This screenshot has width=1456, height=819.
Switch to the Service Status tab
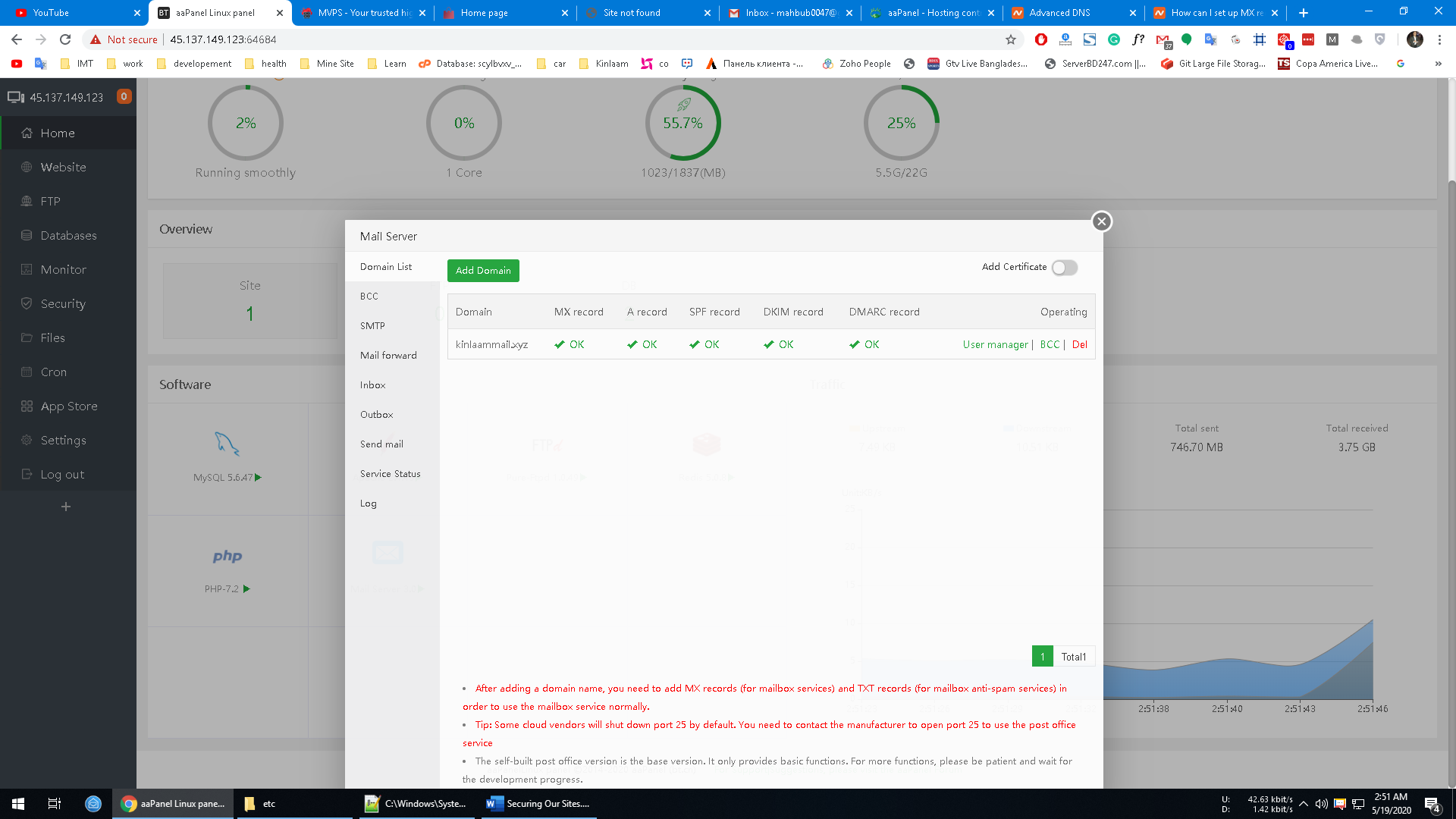(x=390, y=474)
